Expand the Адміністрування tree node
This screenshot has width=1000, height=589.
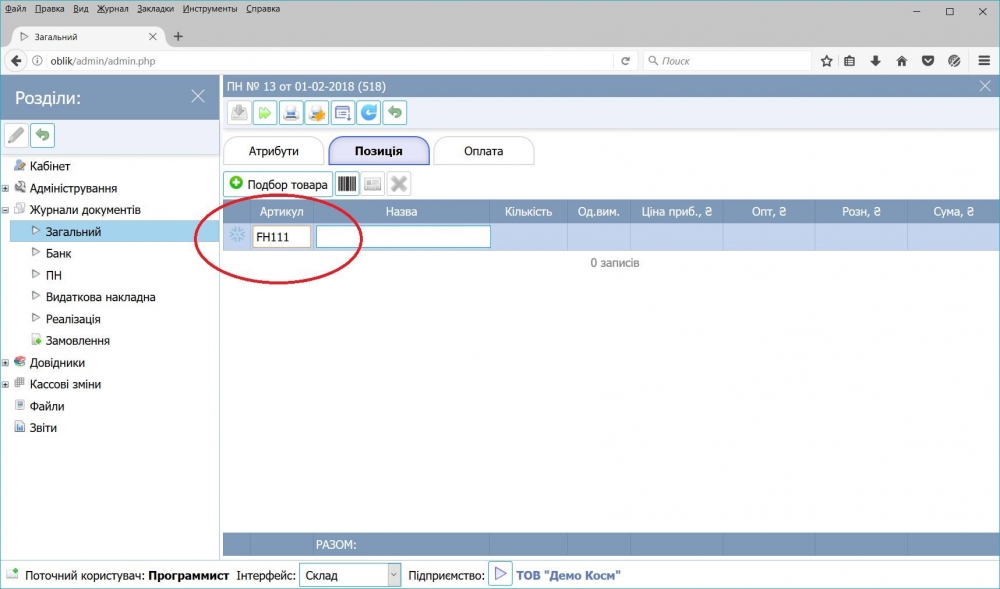[x=5, y=189]
